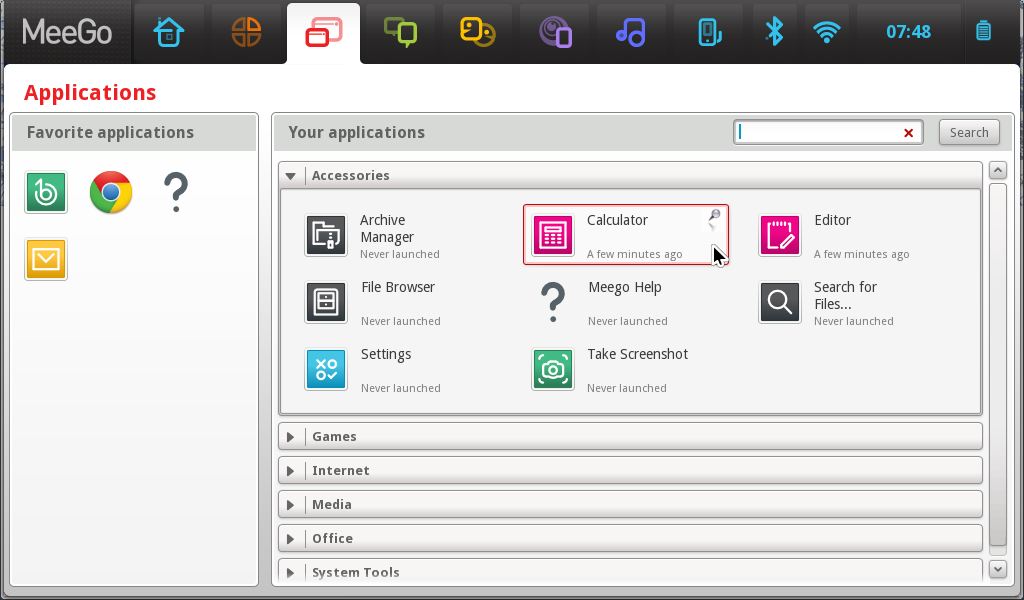Open the People panel icon
Viewport: 1024px width, 600px height.
coord(477,32)
